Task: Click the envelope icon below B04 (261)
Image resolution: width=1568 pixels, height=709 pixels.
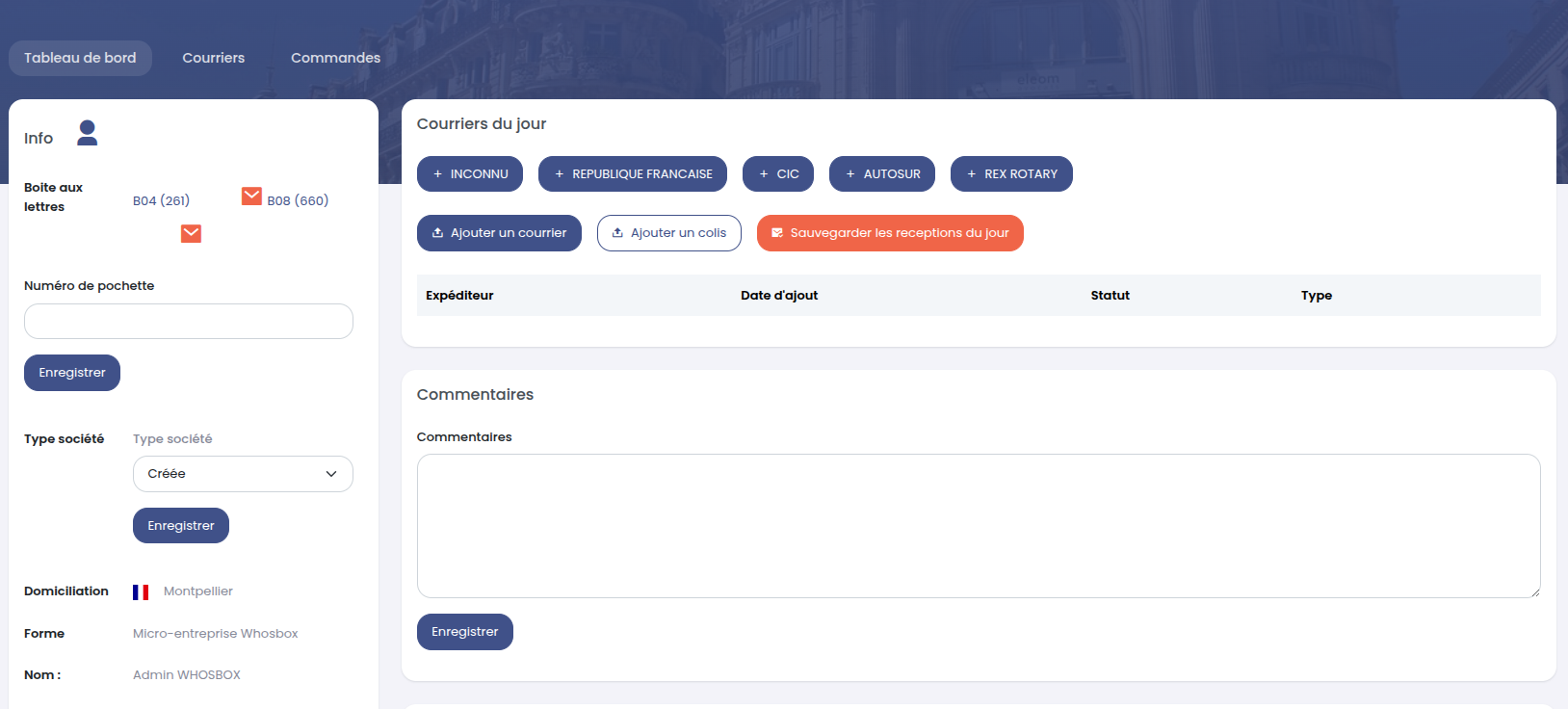Action: [191, 233]
